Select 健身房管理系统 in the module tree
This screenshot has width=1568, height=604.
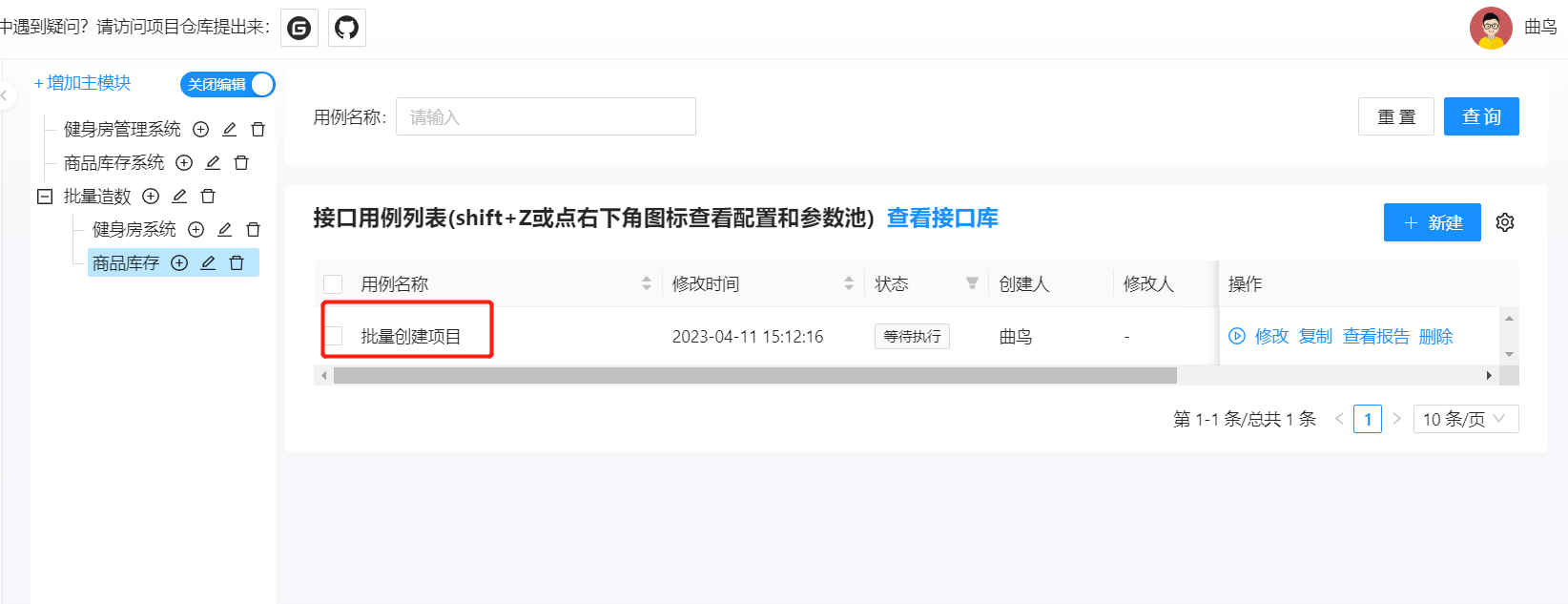pyautogui.click(x=122, y=130)
